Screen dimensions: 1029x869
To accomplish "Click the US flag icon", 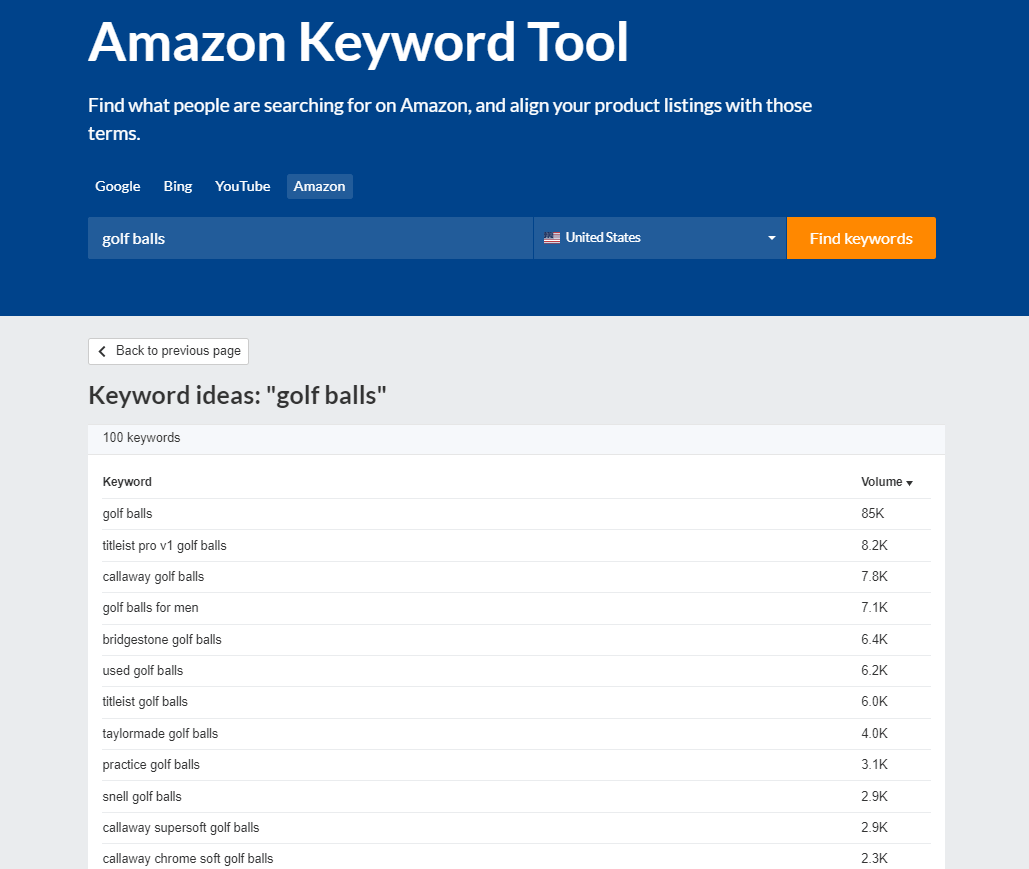I will pyautogui.click(x=552, y=238).
